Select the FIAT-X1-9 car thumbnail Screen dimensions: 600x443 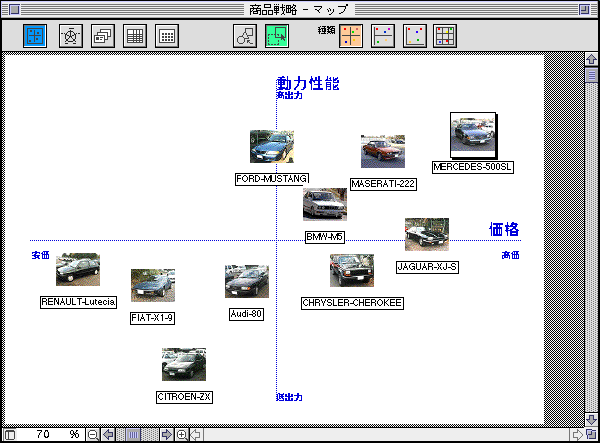point(153,285)
